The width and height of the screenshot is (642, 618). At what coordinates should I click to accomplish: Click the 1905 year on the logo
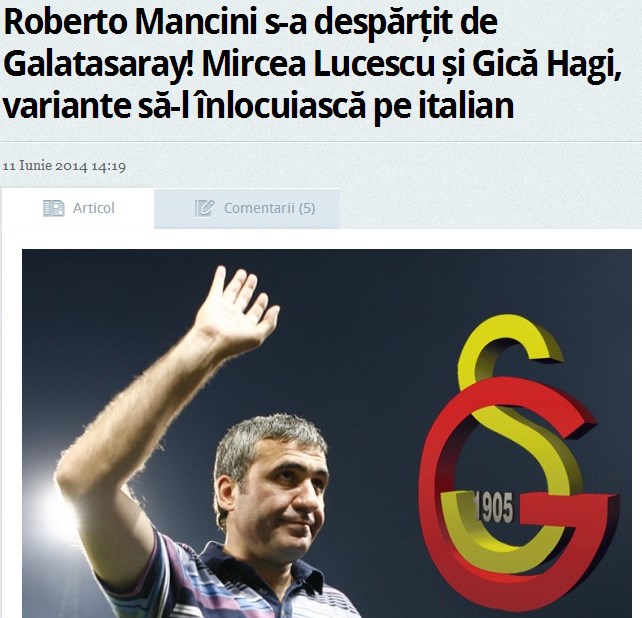click(x=494, y=507)
